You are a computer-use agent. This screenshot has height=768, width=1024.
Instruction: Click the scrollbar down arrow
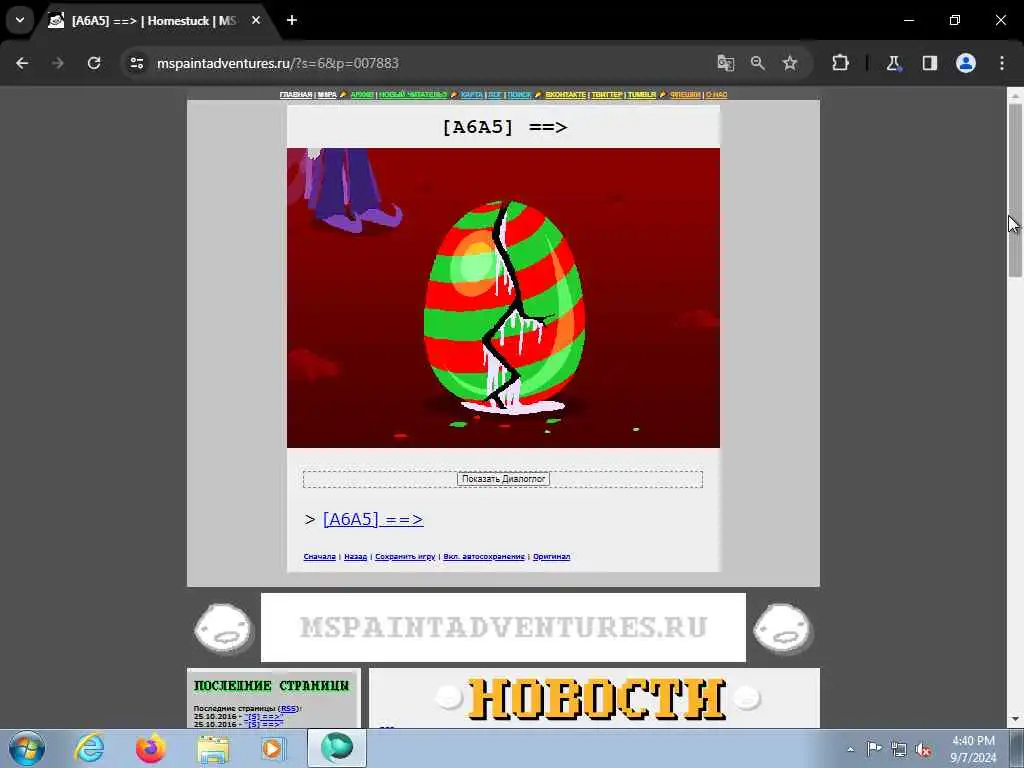pos(1015,720)
